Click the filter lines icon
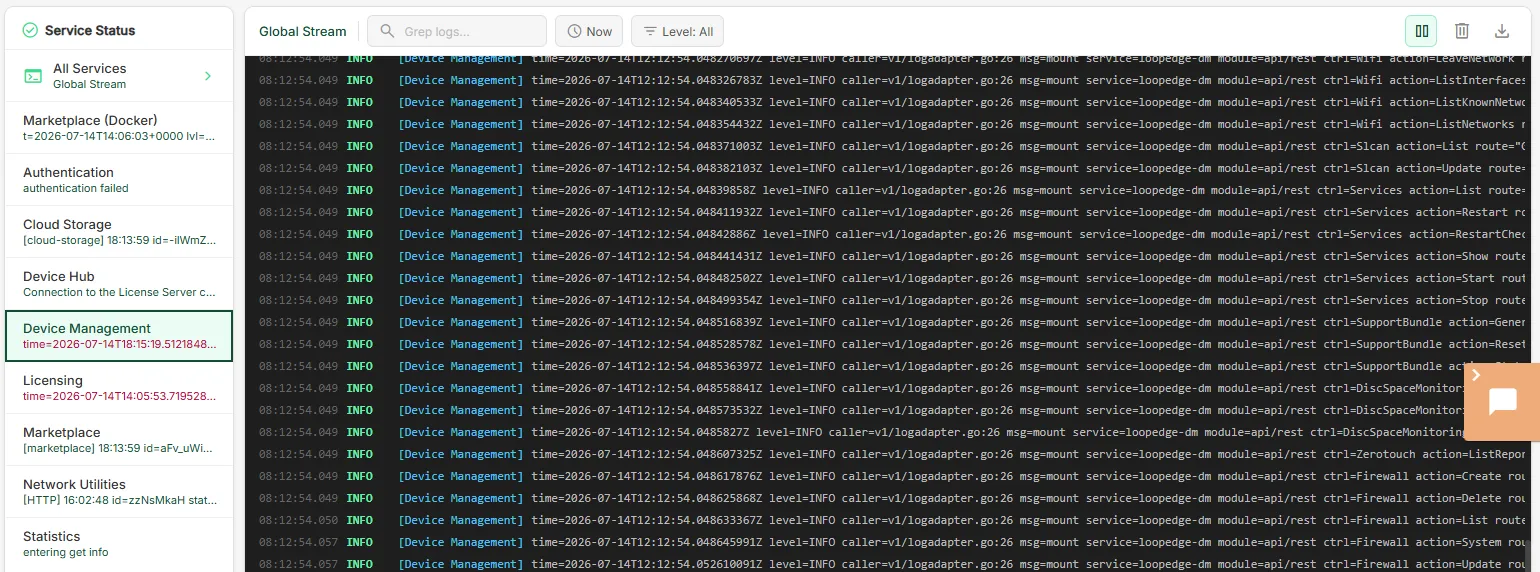The width and height of the screenshot is (1540, 572). pyautogui.click(x=650, y=31)
